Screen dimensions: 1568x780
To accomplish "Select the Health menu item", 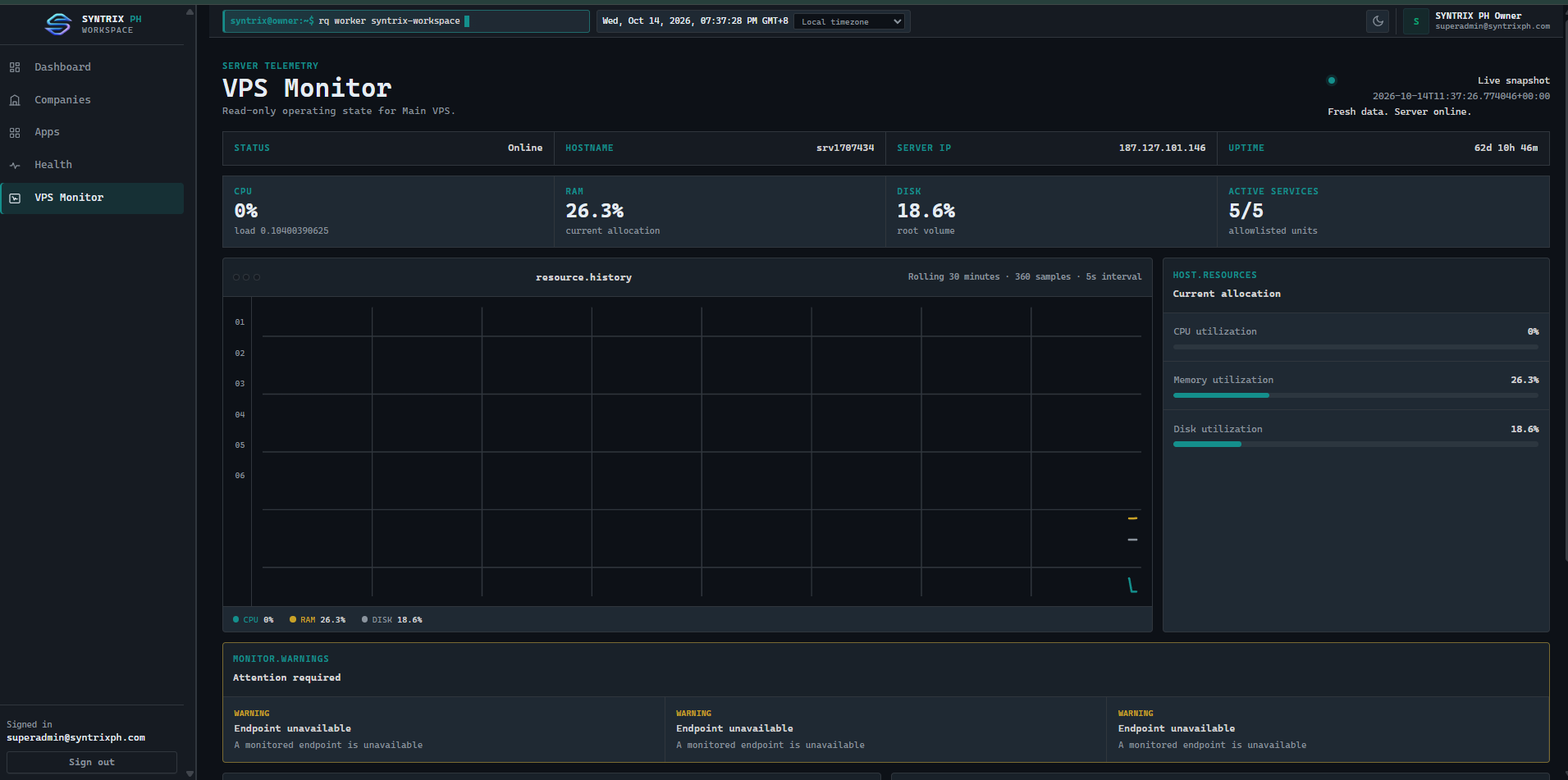I will (92, 165).
